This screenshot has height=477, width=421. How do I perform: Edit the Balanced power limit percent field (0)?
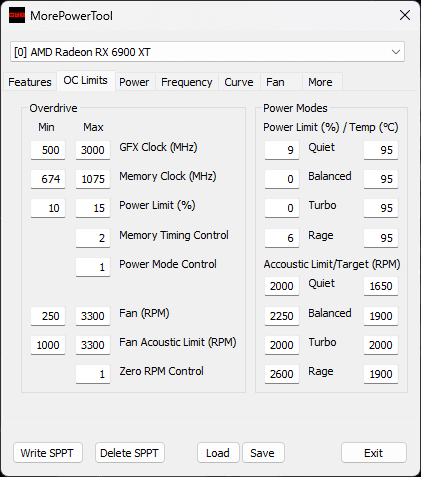click(282, 179)
